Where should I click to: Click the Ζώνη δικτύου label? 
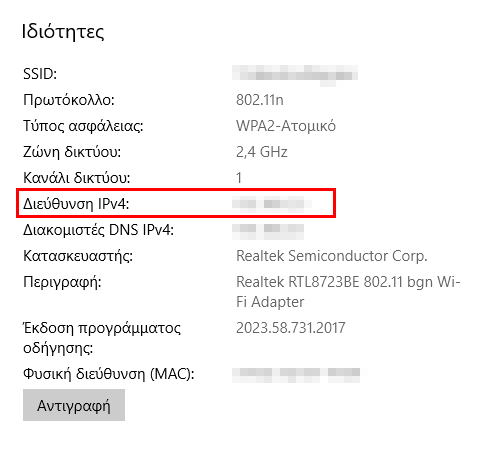point(72,152)
